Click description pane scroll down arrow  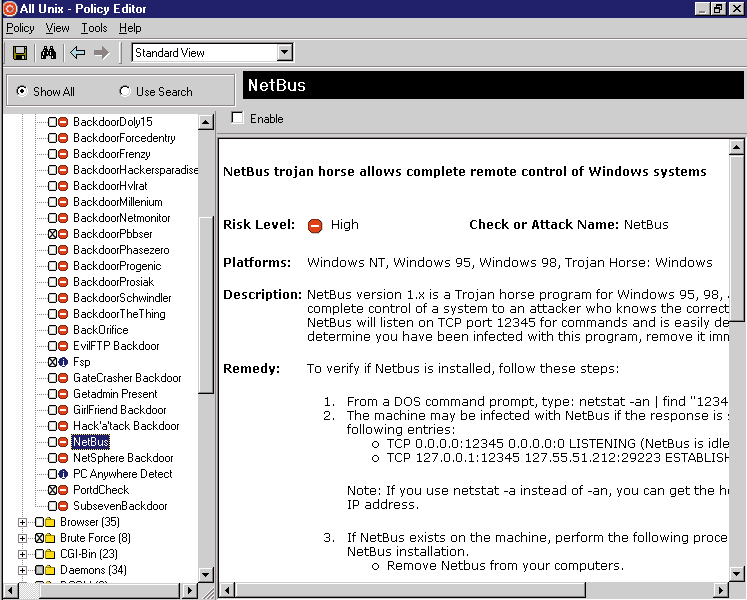(737, 574)
